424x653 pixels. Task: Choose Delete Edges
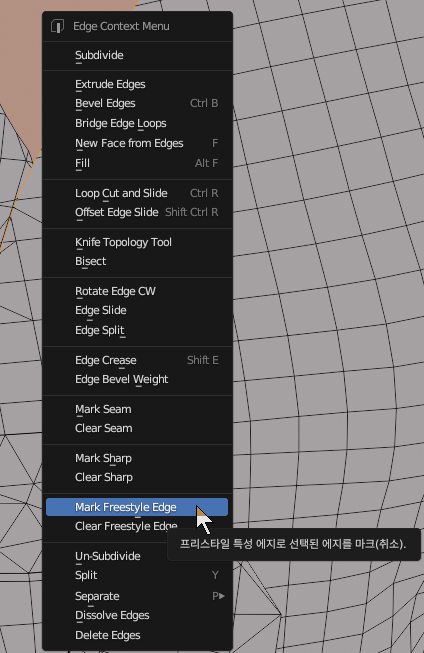tap(137, 636)
